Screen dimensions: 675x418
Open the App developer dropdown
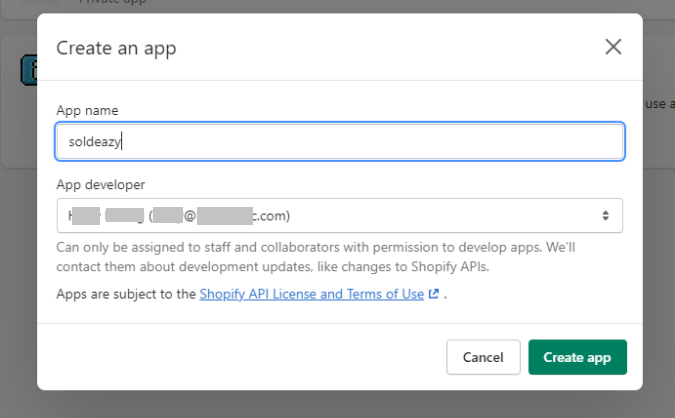[340, 216]
